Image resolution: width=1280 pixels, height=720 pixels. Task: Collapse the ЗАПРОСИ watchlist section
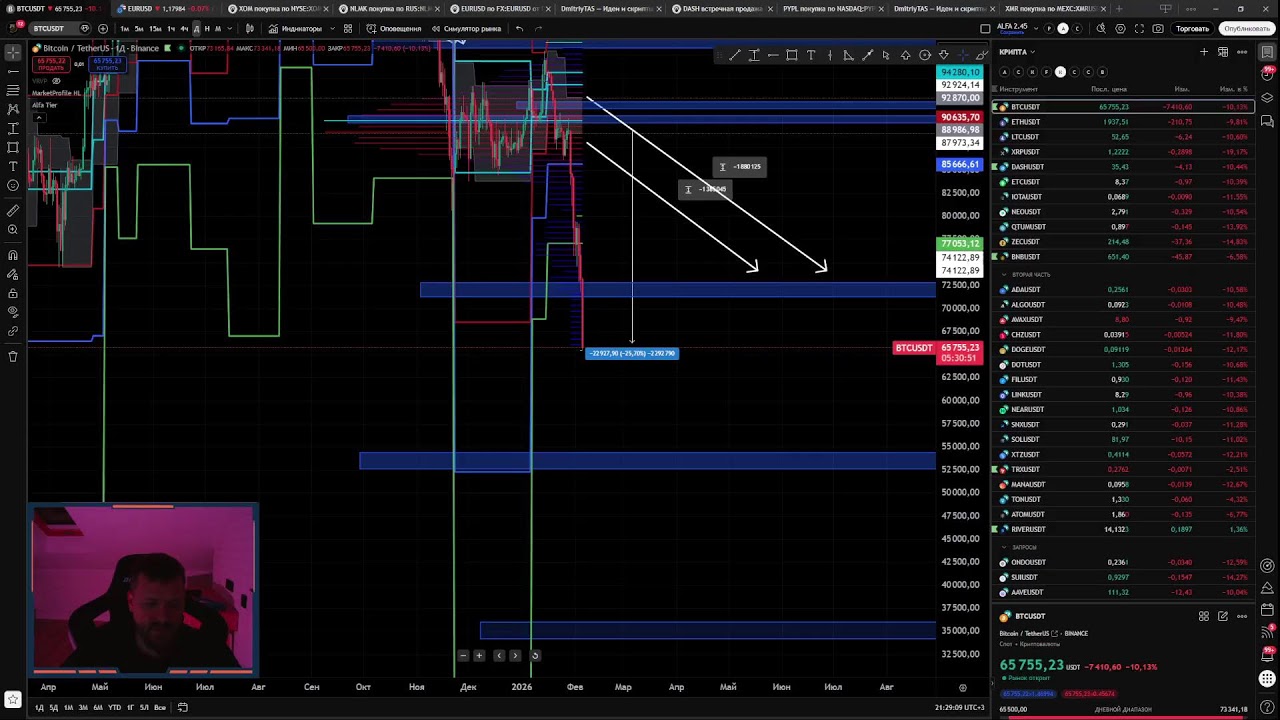pyautogui.click(x=1004, y=547)
